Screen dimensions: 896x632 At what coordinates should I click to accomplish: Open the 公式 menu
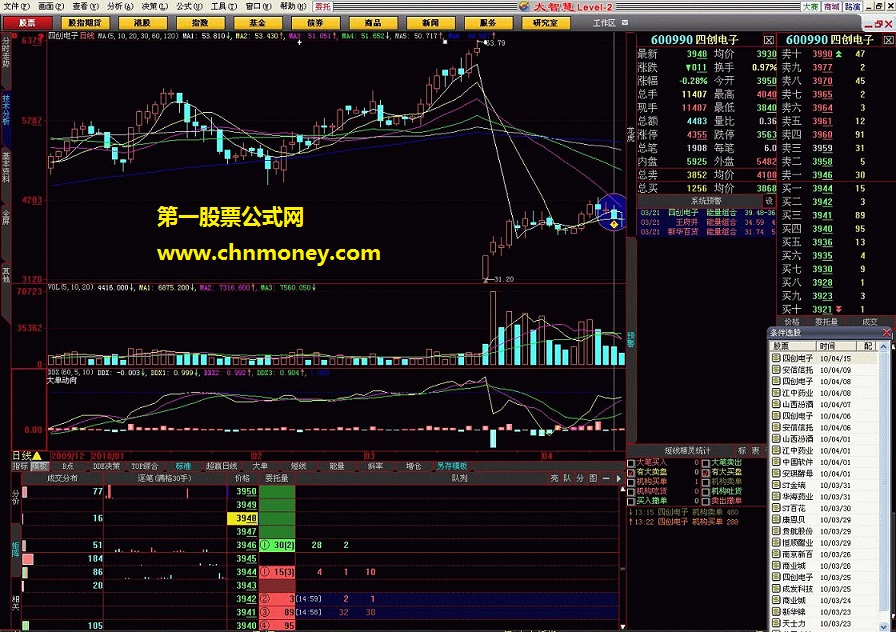[x=189, y=6]
